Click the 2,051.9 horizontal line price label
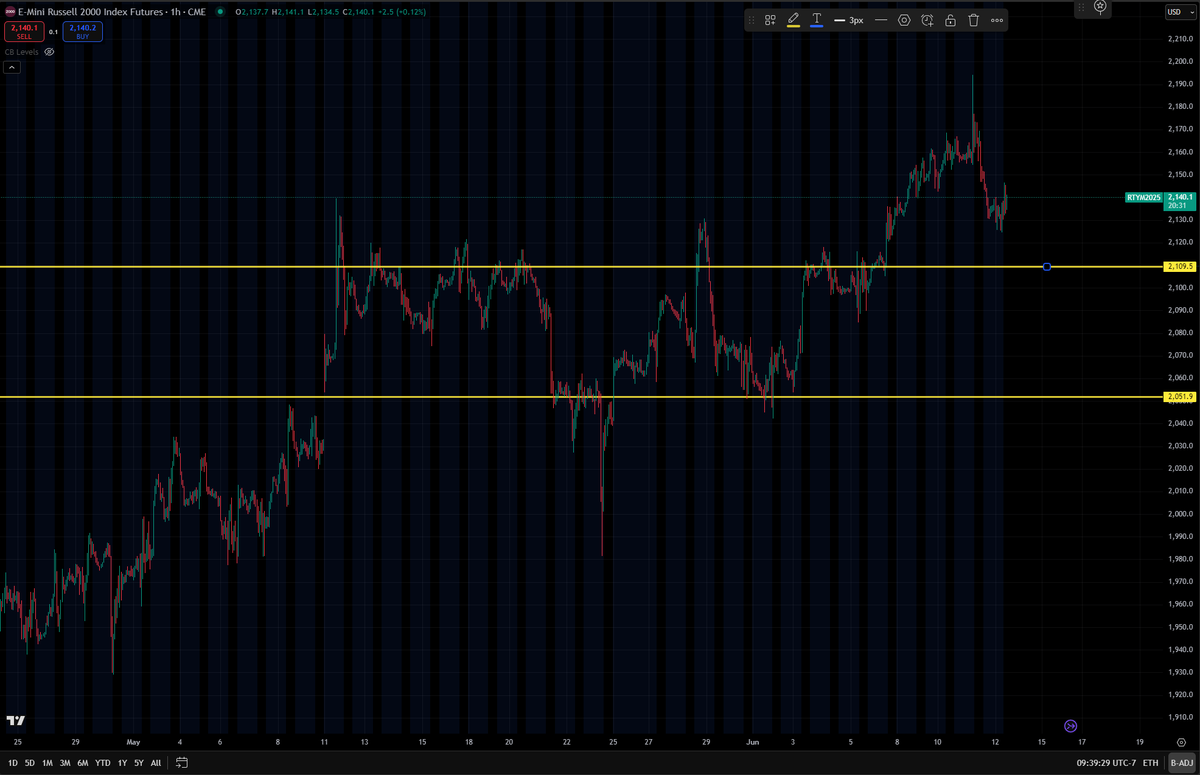This screenshot has height=775, width=1200. 1180,397
